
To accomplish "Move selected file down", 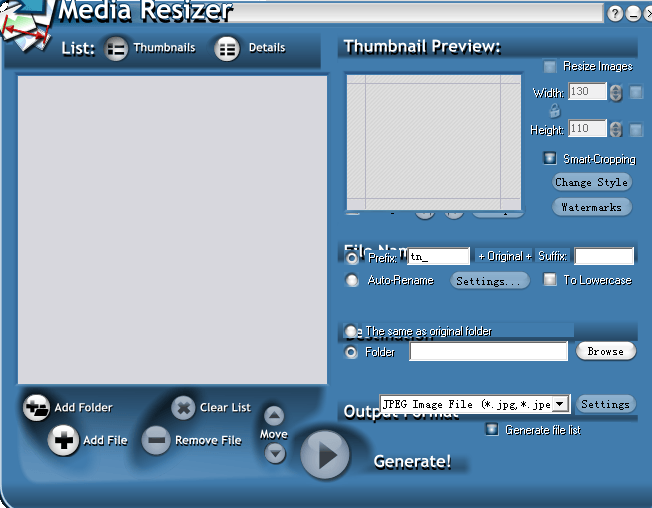I will click(275, 453).
